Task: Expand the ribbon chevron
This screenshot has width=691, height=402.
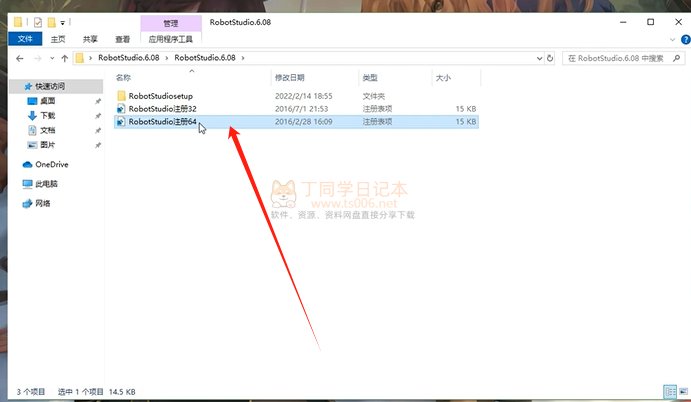Action: (672, 40)
